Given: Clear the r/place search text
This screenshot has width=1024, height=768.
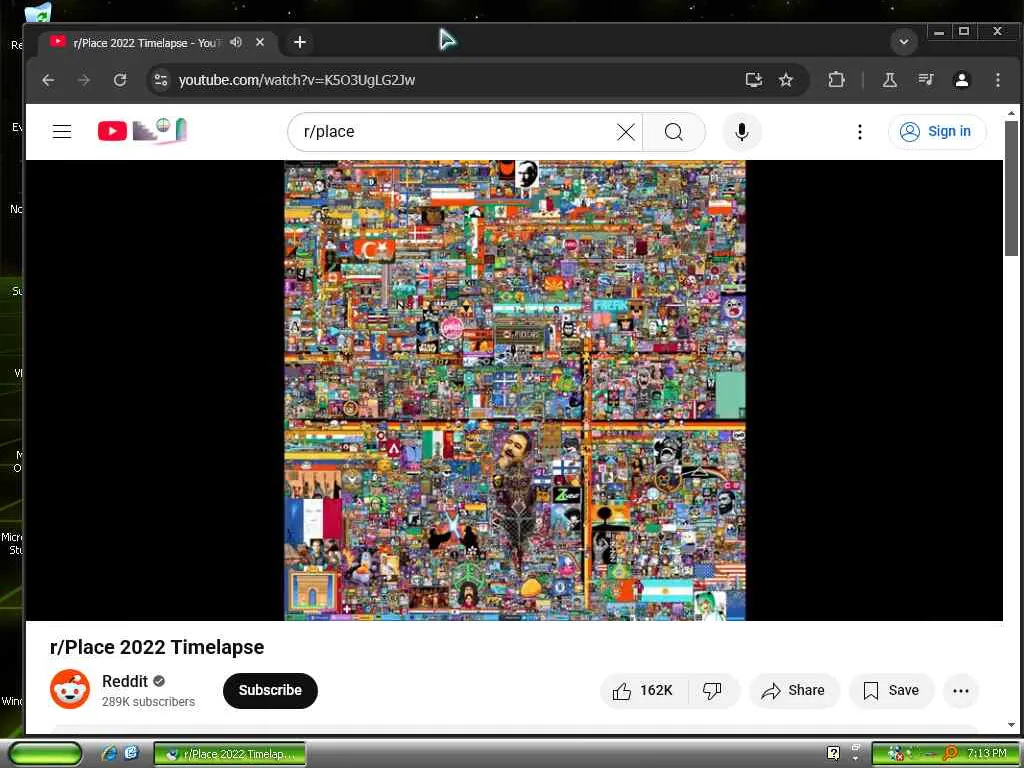Looking at the screenshot, I should point(625,132).
